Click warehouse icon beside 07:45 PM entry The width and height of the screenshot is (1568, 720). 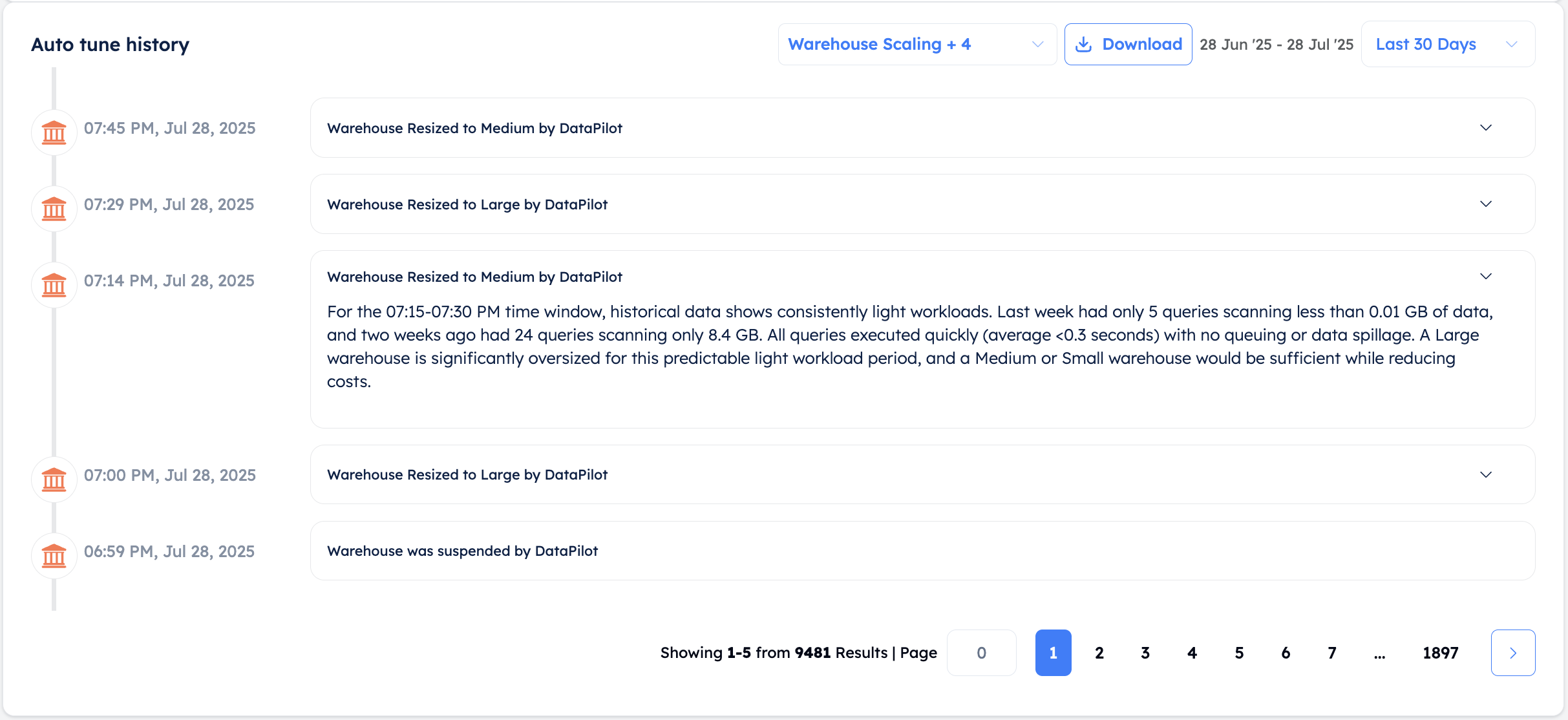[54, 132]
